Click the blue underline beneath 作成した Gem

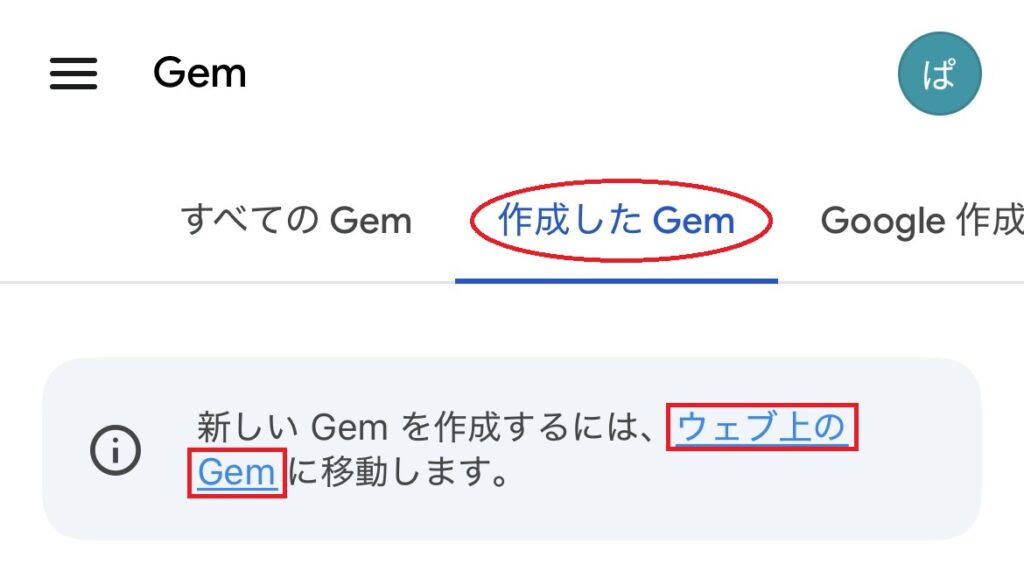click(x=616, y=281)
